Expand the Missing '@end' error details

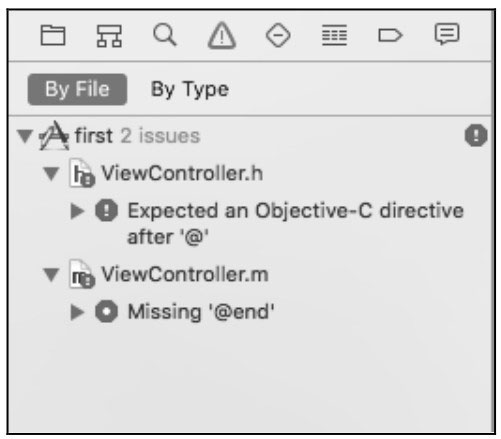[77, 312]
